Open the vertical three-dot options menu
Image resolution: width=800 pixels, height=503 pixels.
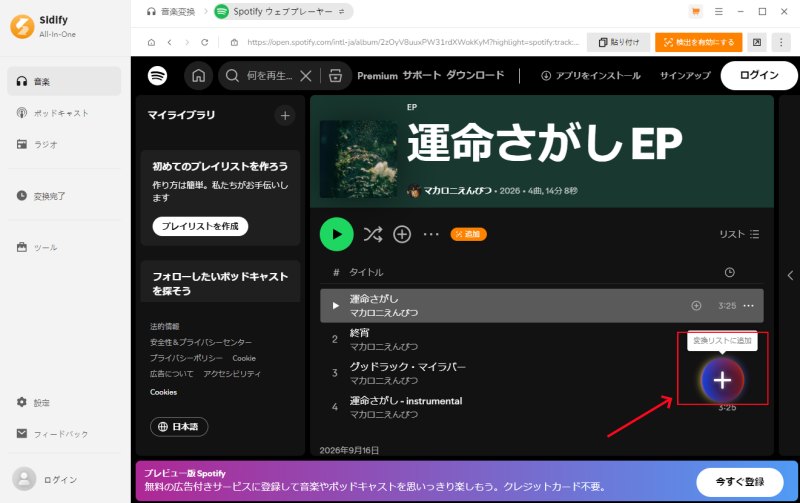coord(781,42)
